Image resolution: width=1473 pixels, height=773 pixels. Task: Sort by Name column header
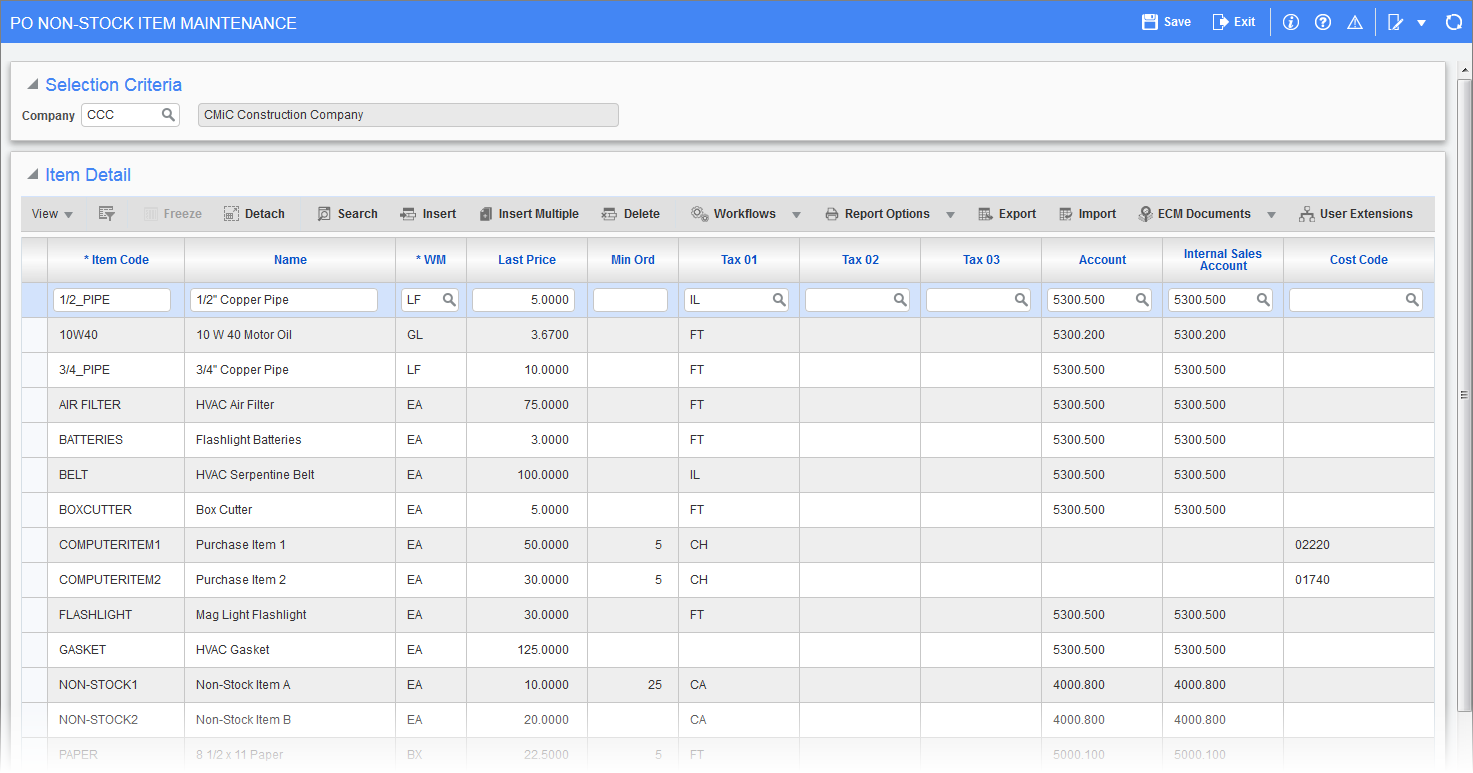[290, 260]
